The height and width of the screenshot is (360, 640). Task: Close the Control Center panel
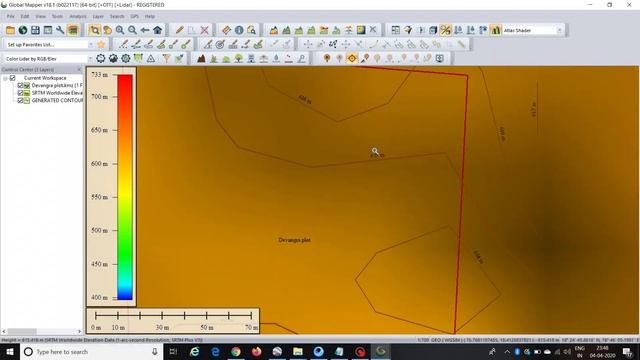click(x=79, y=70)
